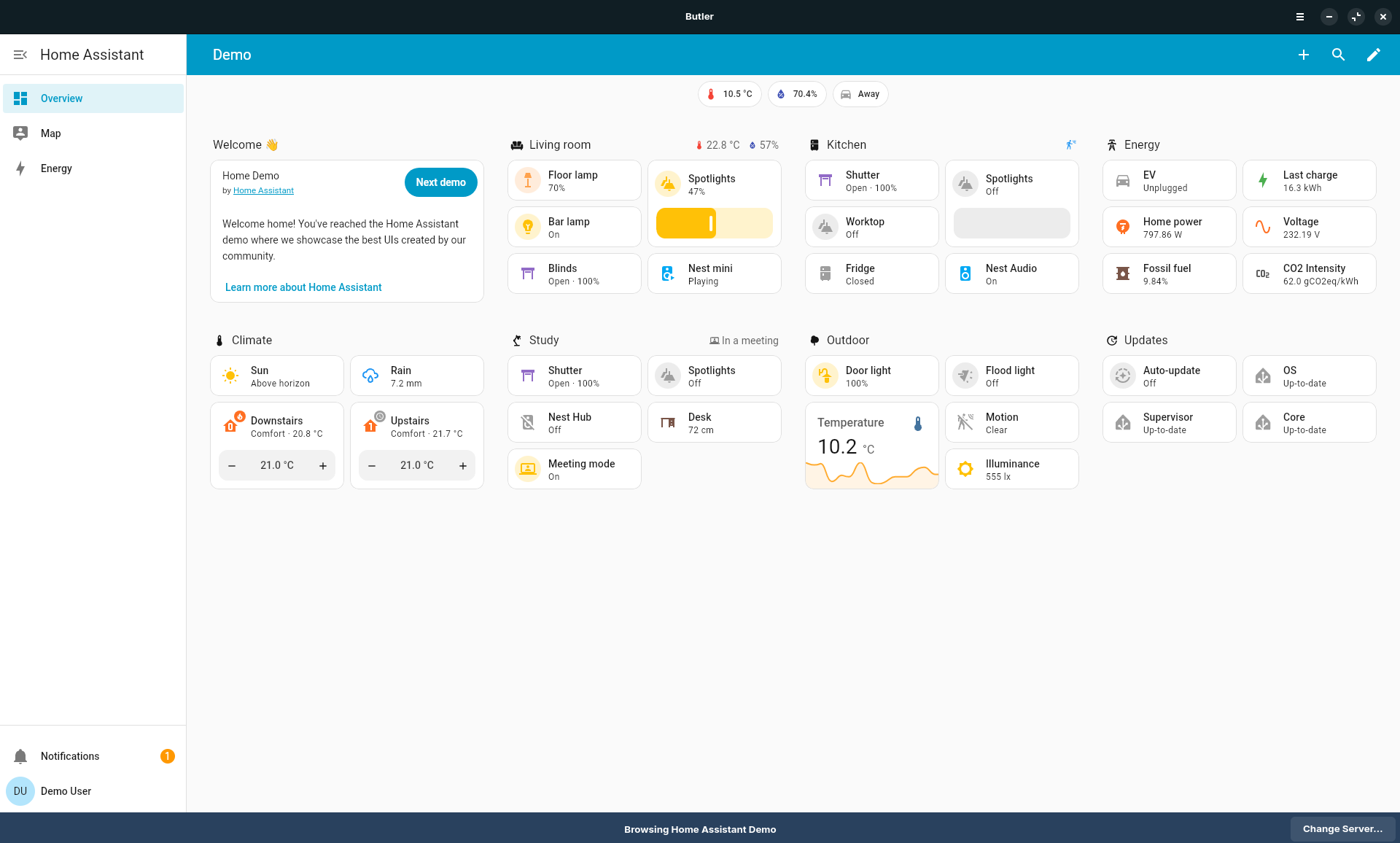Toggle the Meeting mode switch icon
This screenshot has height=843, width=1400.
528,469
